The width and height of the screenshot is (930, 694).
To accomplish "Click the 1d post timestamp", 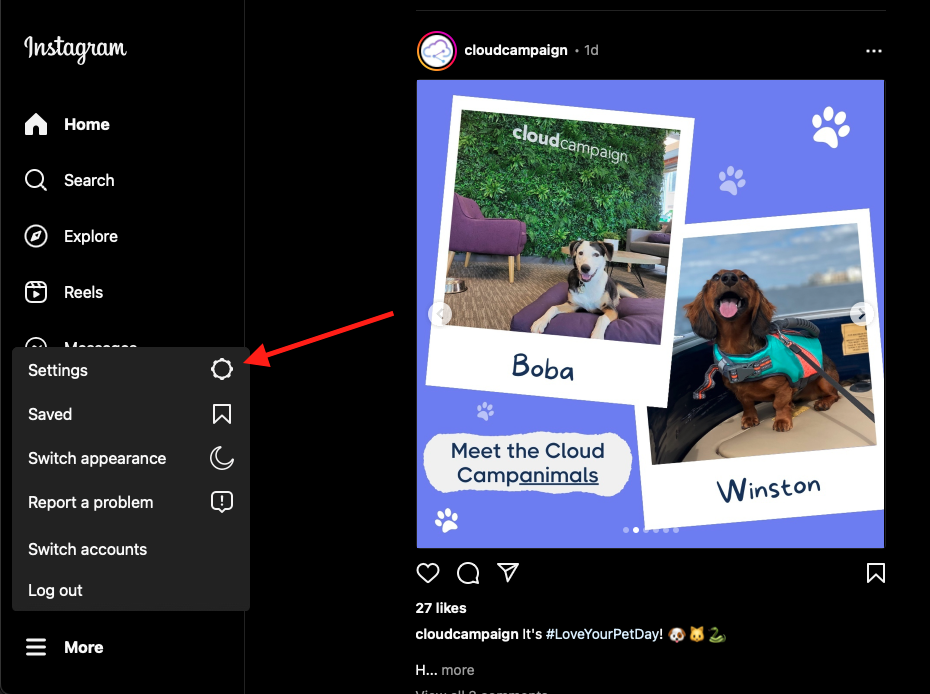I will (x=591, y=50).
